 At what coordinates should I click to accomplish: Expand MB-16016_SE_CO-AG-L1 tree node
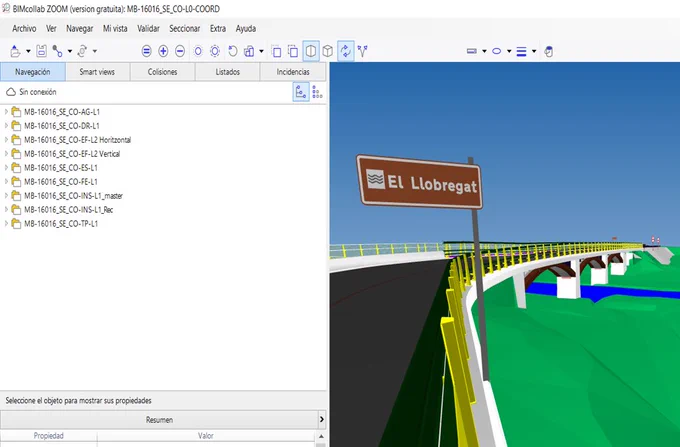coord(6,112)
